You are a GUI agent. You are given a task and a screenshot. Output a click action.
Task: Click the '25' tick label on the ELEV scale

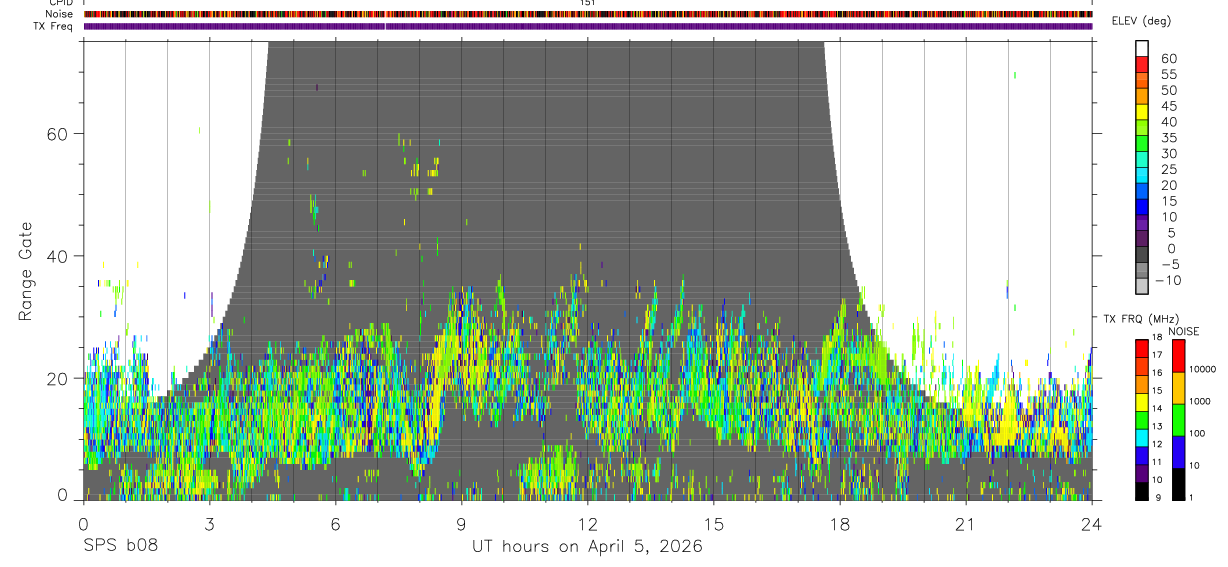click(1169, 170)
